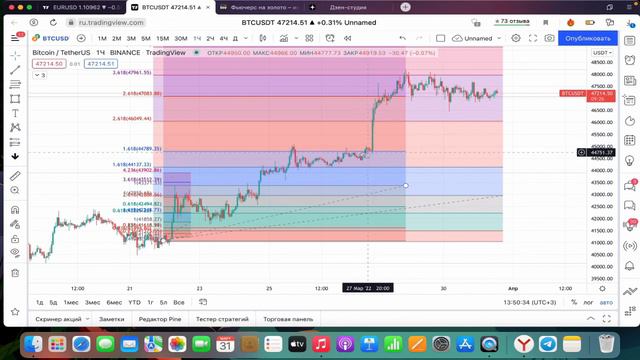
Task: Toggle лог logarithmic scale
Action: [588, 302]
